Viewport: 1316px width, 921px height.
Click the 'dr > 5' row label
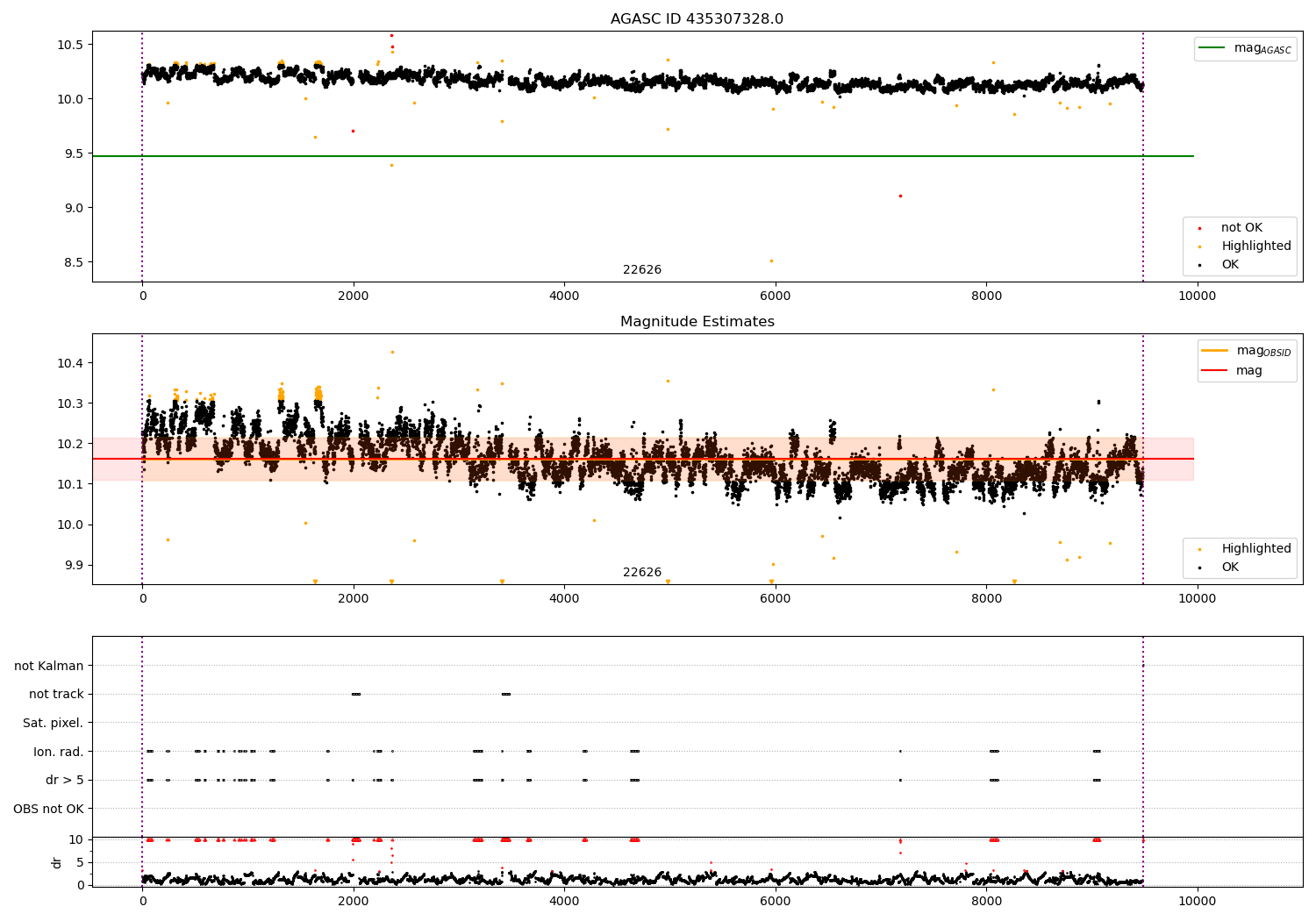(65, 780)
